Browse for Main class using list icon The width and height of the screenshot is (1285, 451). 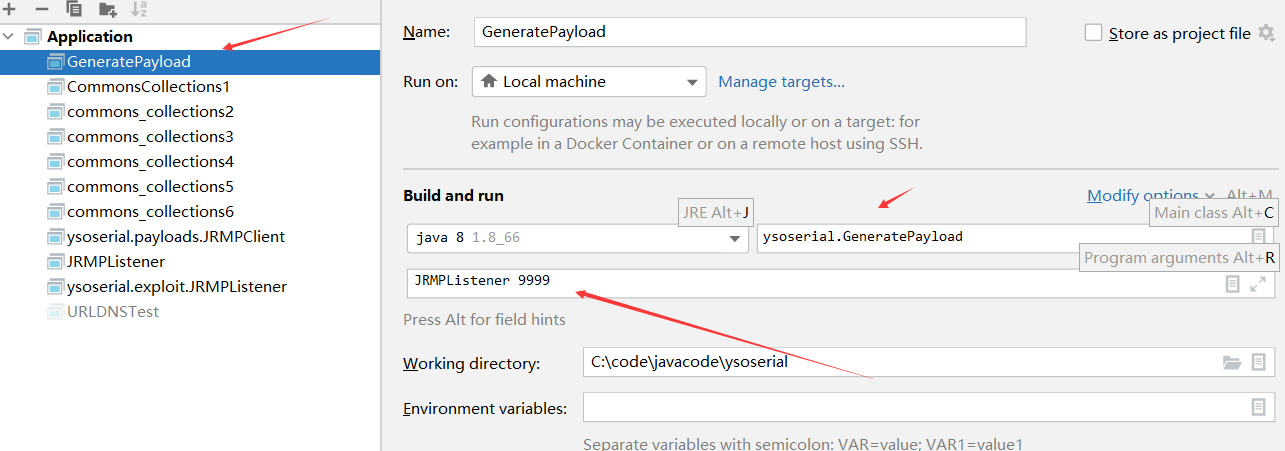(x=1258, y=237)
